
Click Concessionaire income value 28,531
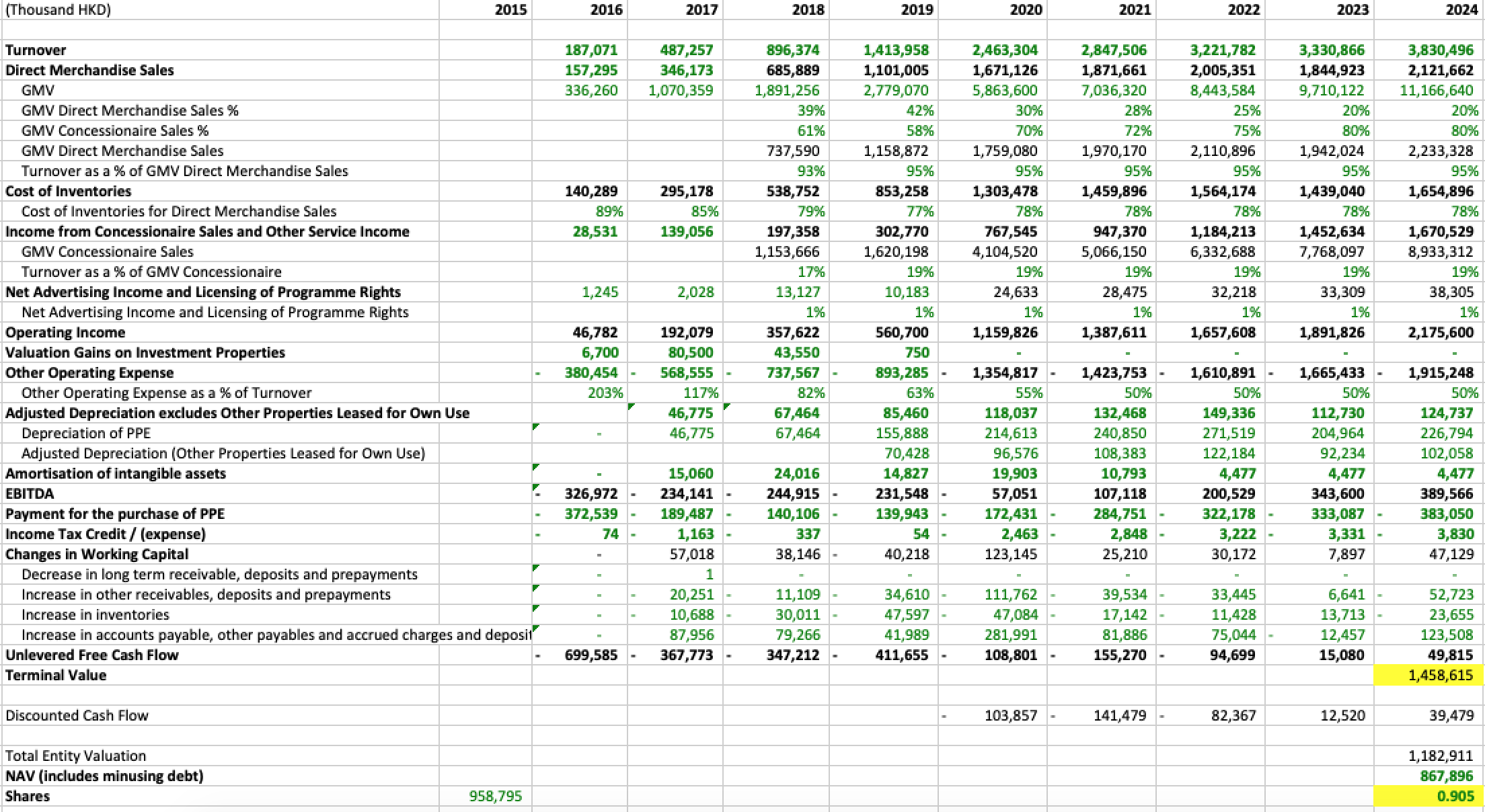pyautogui.click(x=595, y=232)
